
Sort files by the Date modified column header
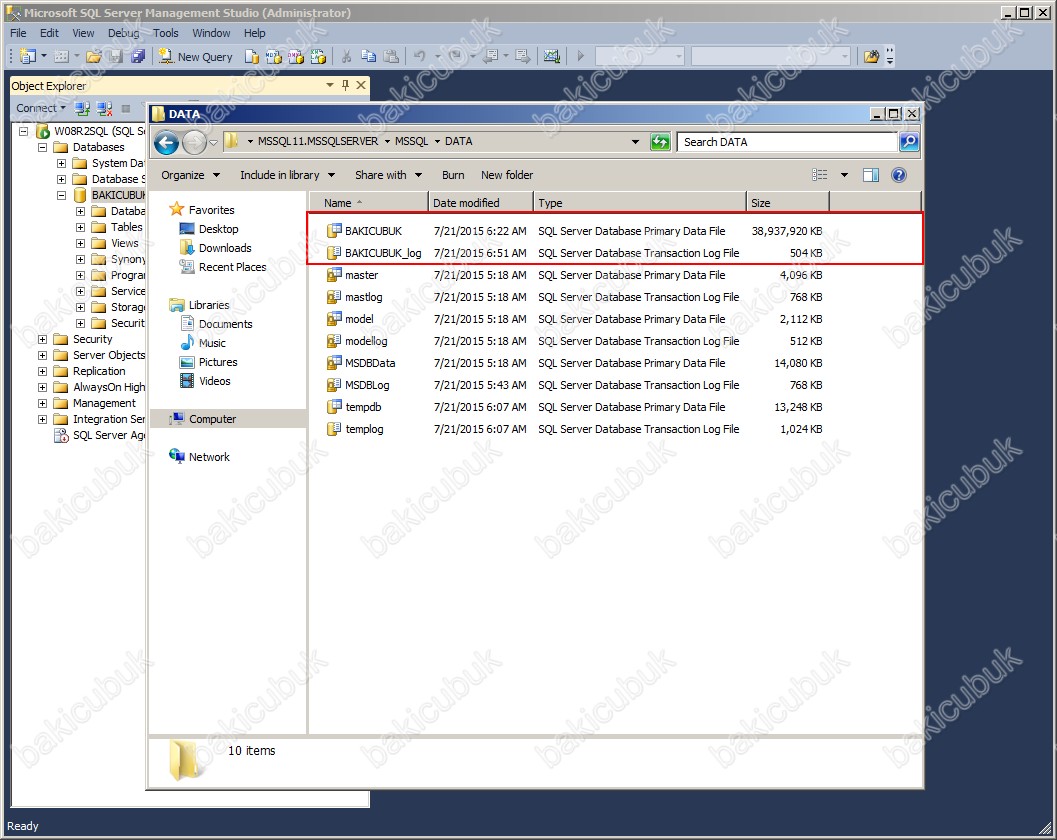point(481,203)
